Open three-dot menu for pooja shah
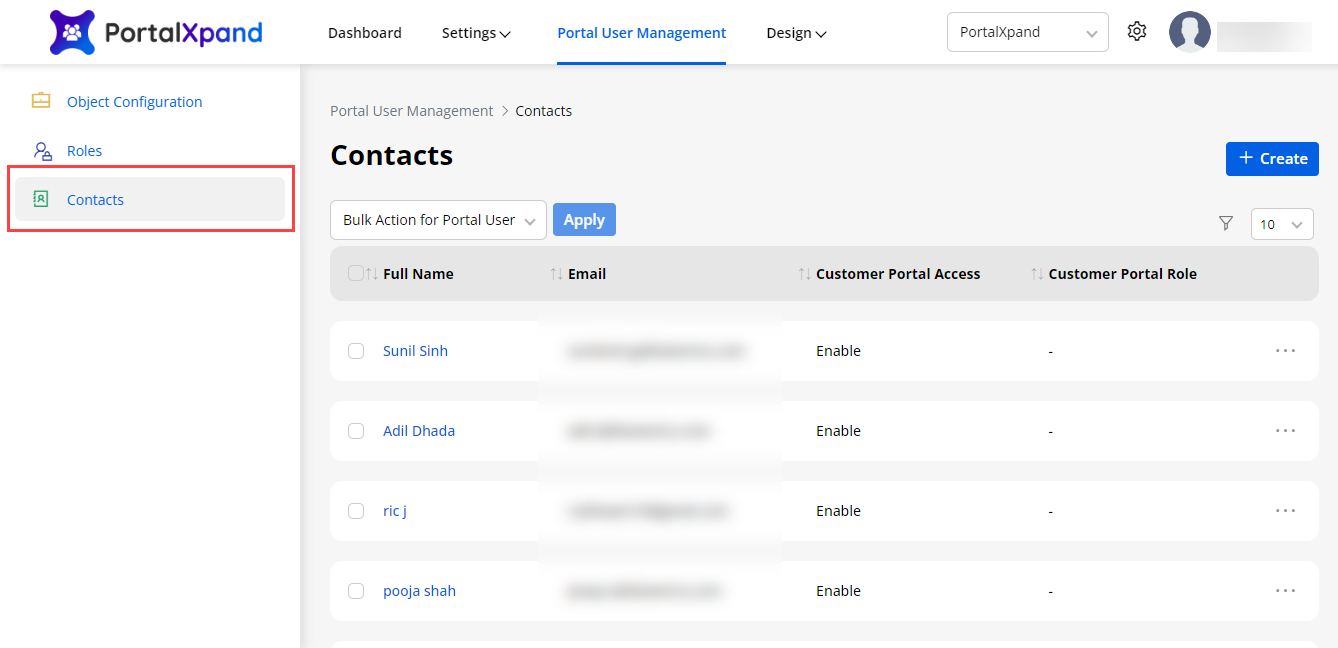The height and width of the screenshot is (648, 1338). (1285, 591)
